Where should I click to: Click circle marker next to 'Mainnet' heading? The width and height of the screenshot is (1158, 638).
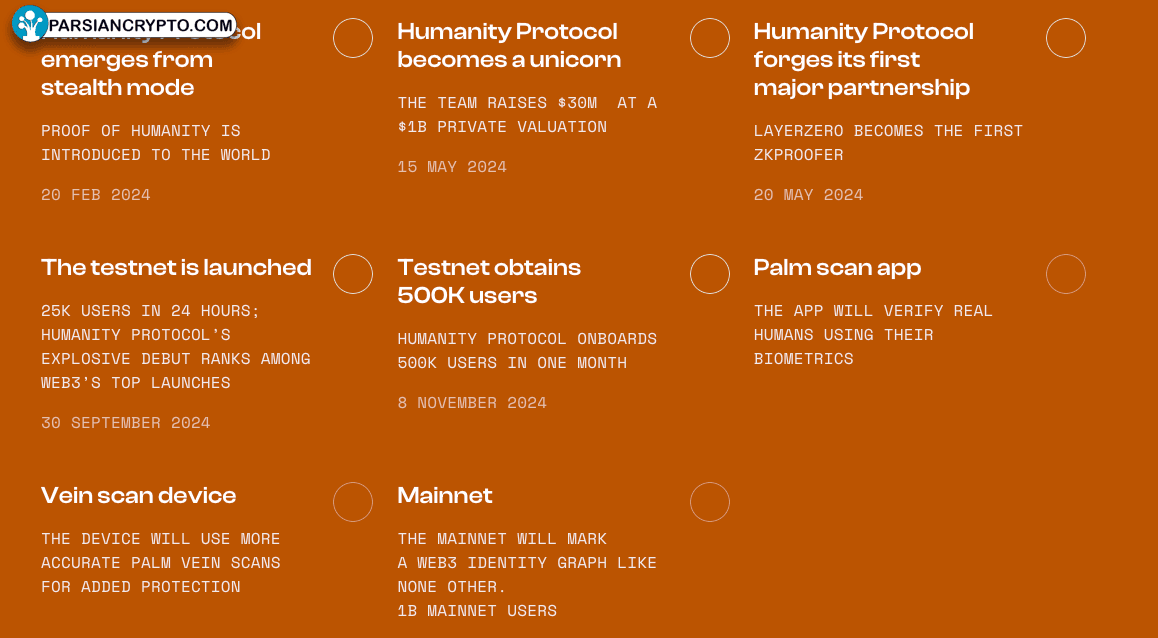710,502
